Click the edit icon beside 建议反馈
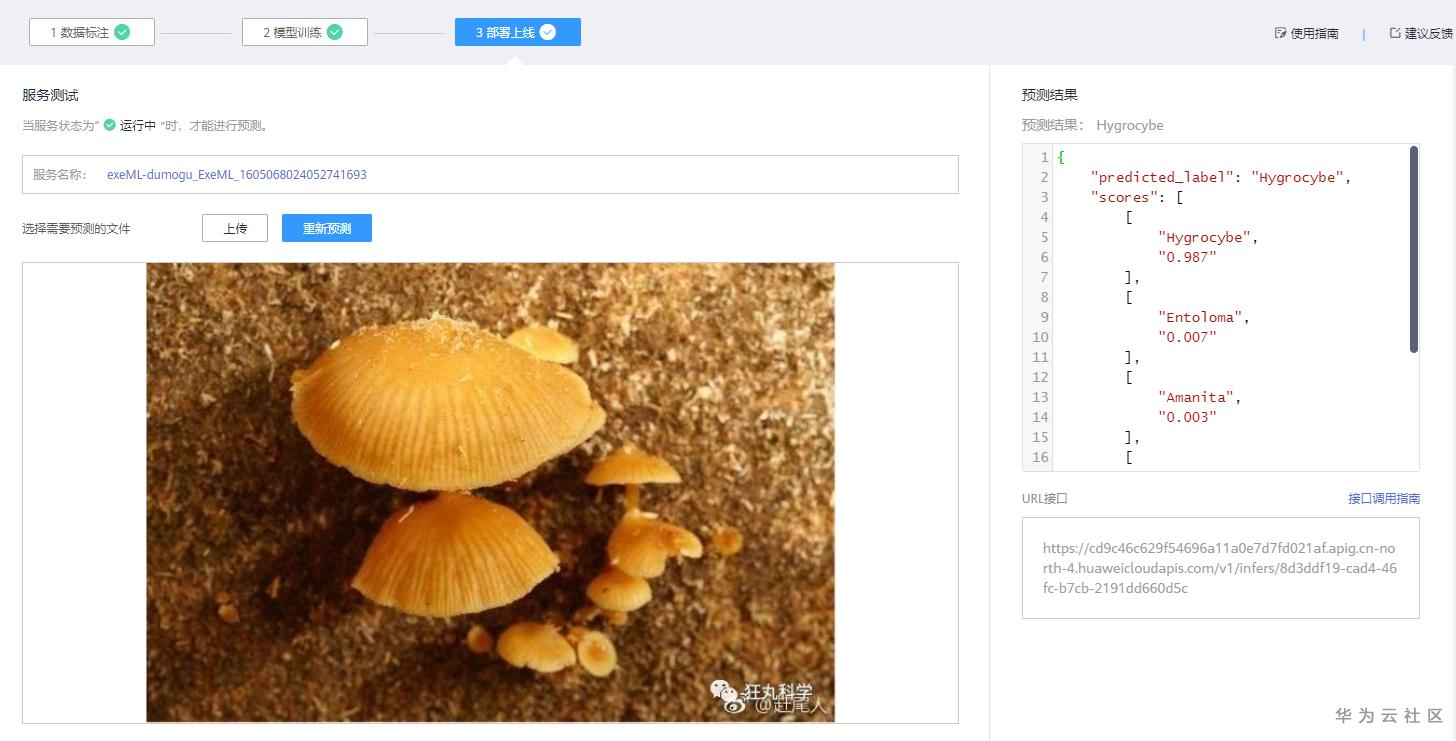Image resolution: width=1456 pixels, height=741 pixels. click(x=1395, y=32)
